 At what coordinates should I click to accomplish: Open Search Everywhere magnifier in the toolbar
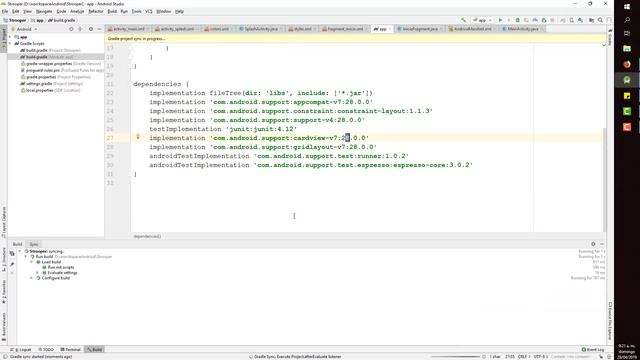pyautogui.click(x=600, y=20)
